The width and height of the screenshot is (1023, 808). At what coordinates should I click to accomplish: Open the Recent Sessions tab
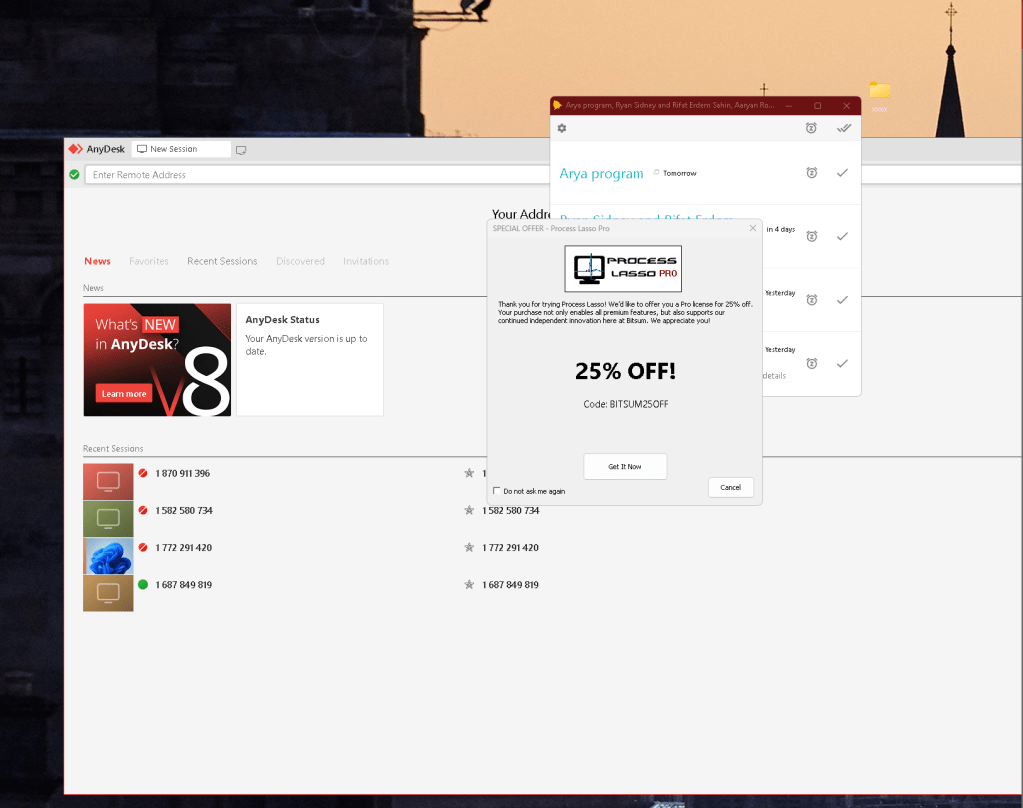(x=222, y=261)
